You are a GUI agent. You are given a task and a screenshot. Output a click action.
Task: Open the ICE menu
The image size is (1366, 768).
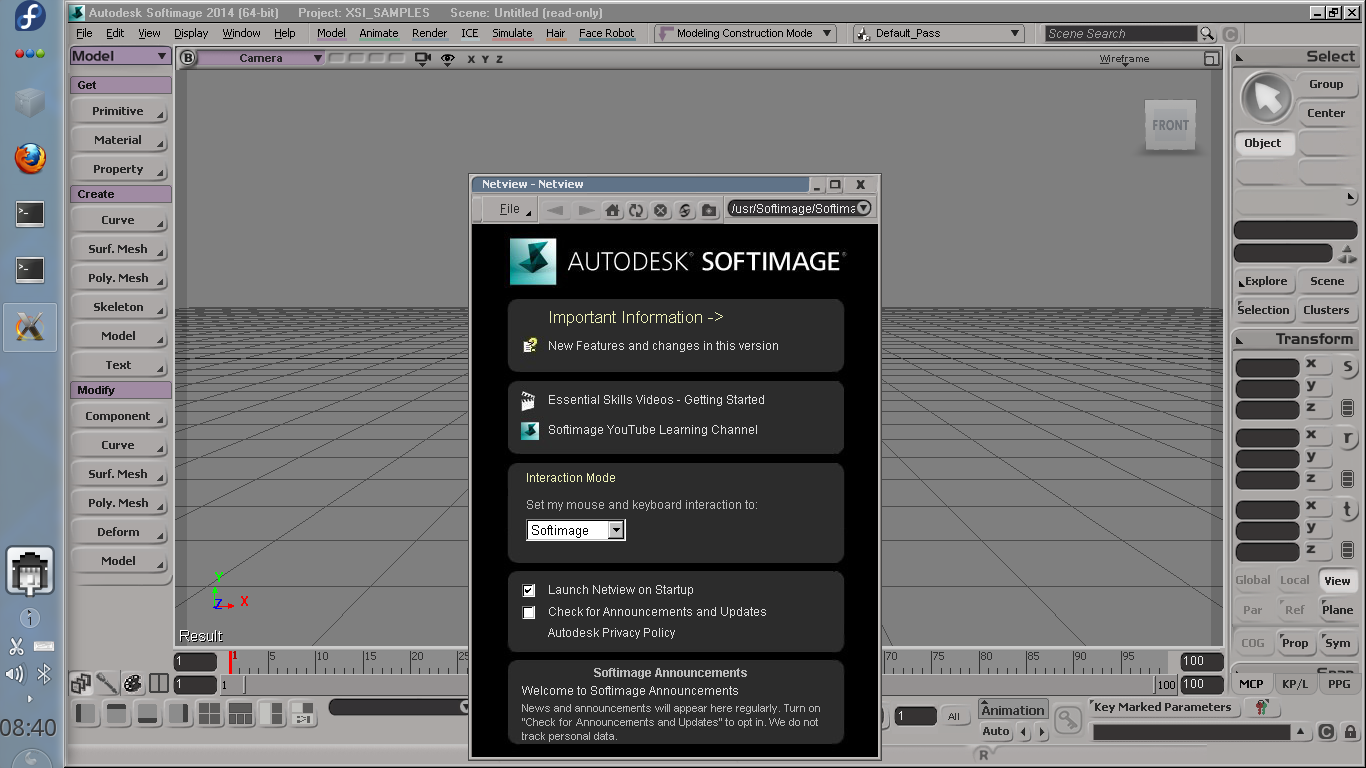(x=469, y=33)
